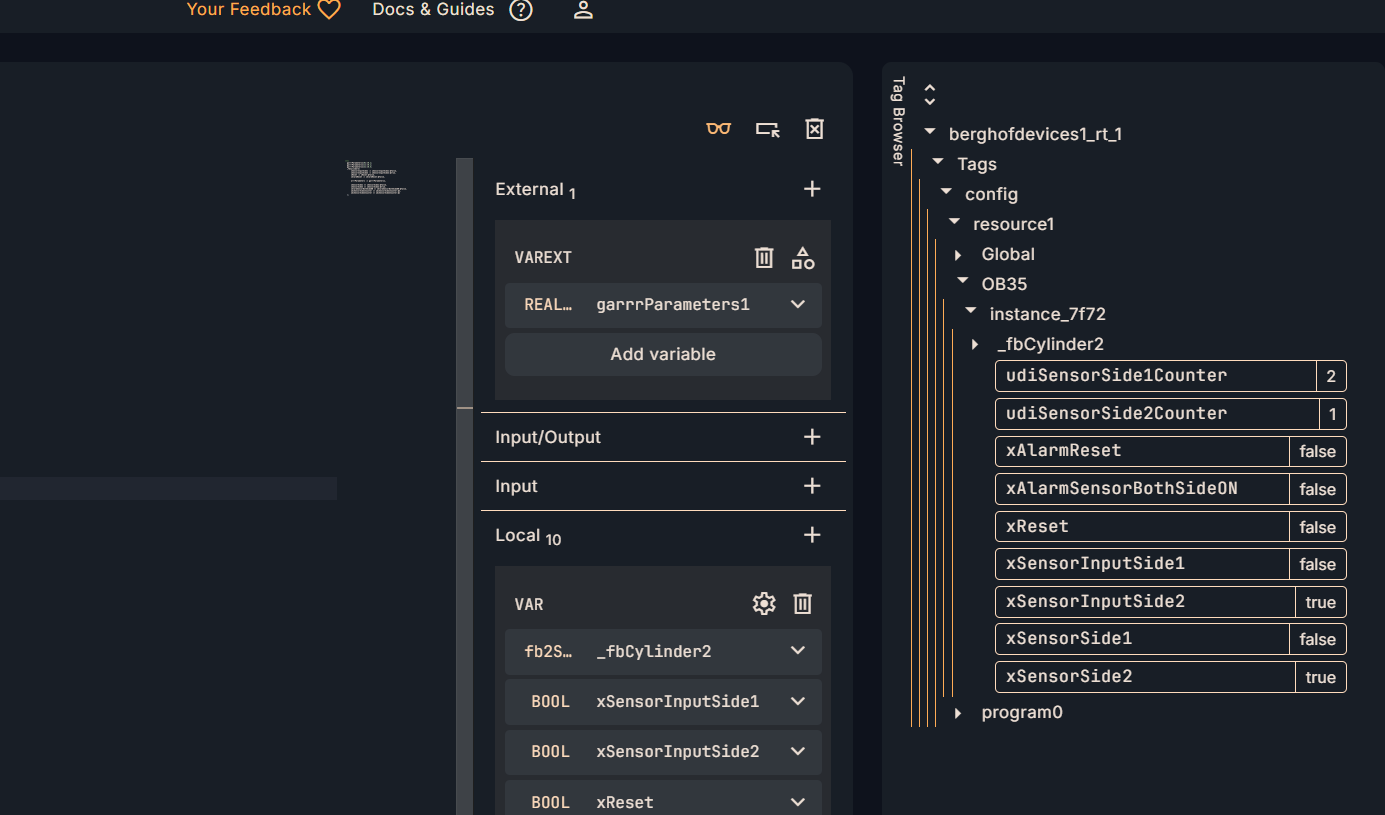
Task: Expand the Global tree node
Action: [x=958, y=255]
